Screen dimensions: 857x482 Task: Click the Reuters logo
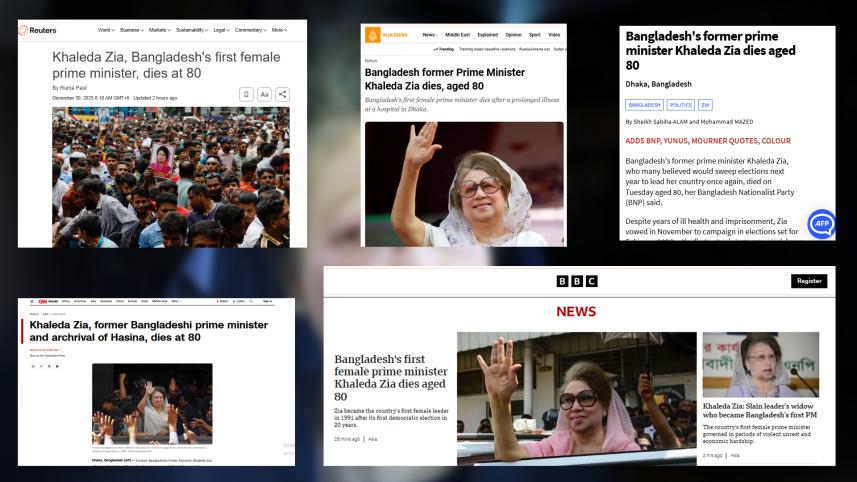[37, 31]
